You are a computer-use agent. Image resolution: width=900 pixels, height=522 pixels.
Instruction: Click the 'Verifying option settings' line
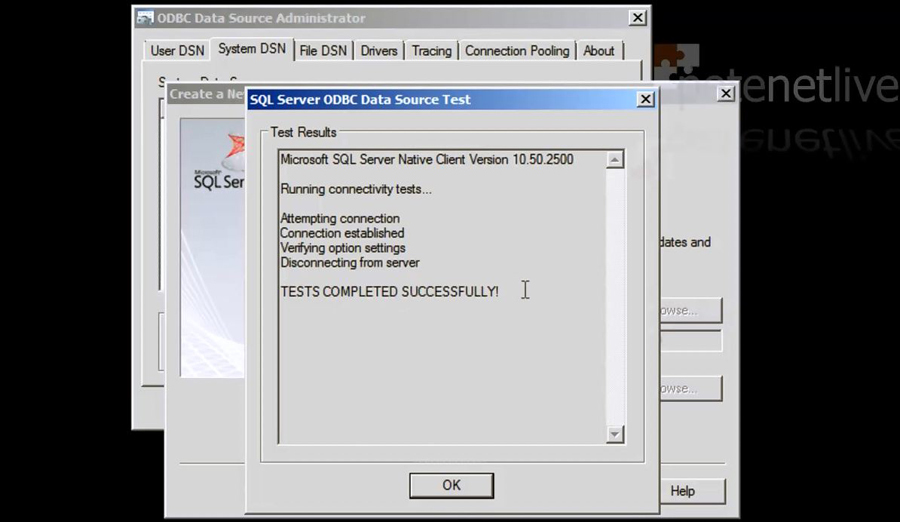click(343, 248)
